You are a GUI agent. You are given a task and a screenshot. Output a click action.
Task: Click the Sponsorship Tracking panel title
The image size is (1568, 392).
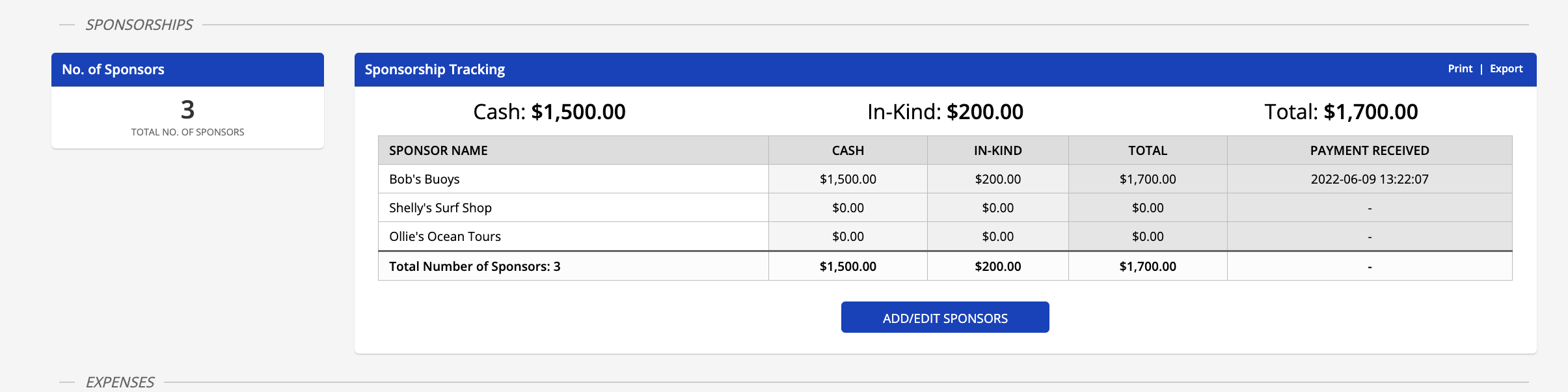pos(435,70)
